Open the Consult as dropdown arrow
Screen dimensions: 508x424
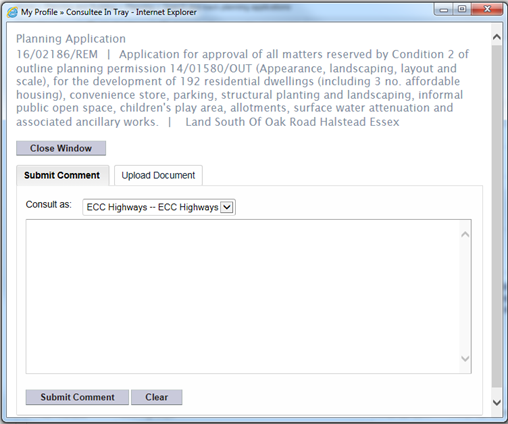pyautogui.click(x=227, y=207)
